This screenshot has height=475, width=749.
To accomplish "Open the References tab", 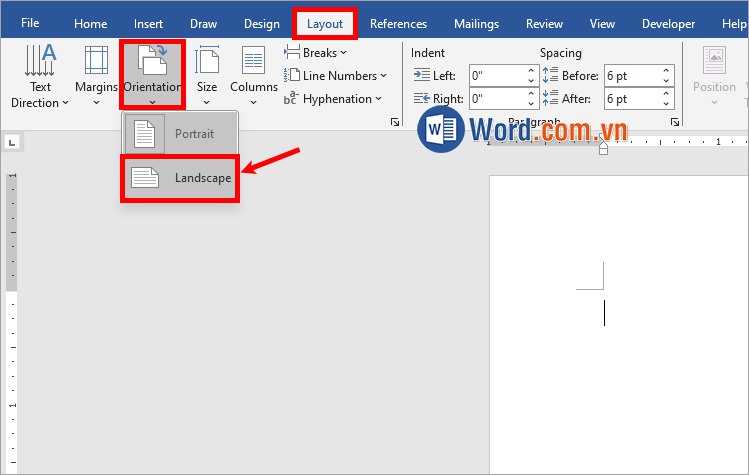I will [x=398, y=24].
